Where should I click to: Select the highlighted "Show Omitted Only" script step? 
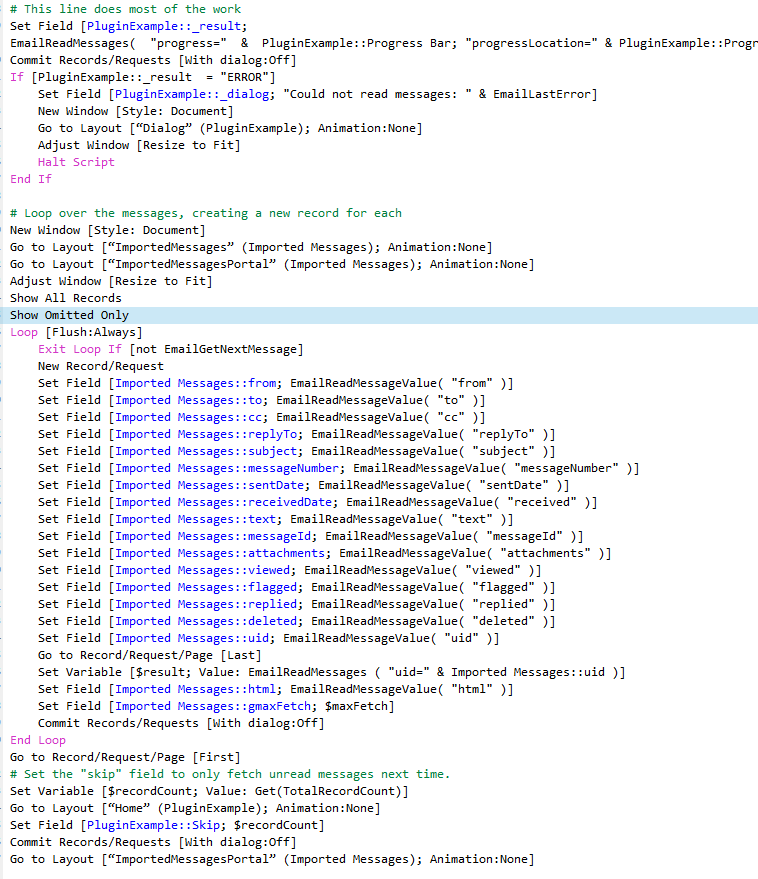[x=69, y=315]
